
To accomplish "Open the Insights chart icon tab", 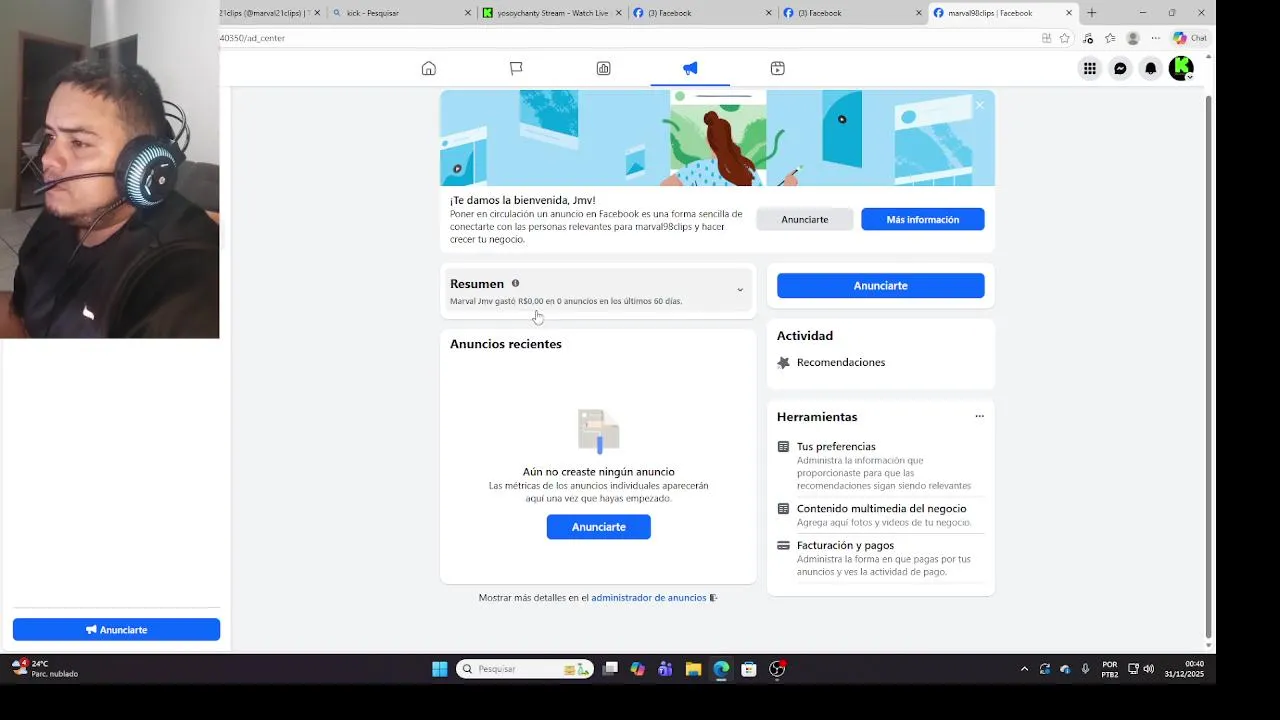I will [603, 68].
